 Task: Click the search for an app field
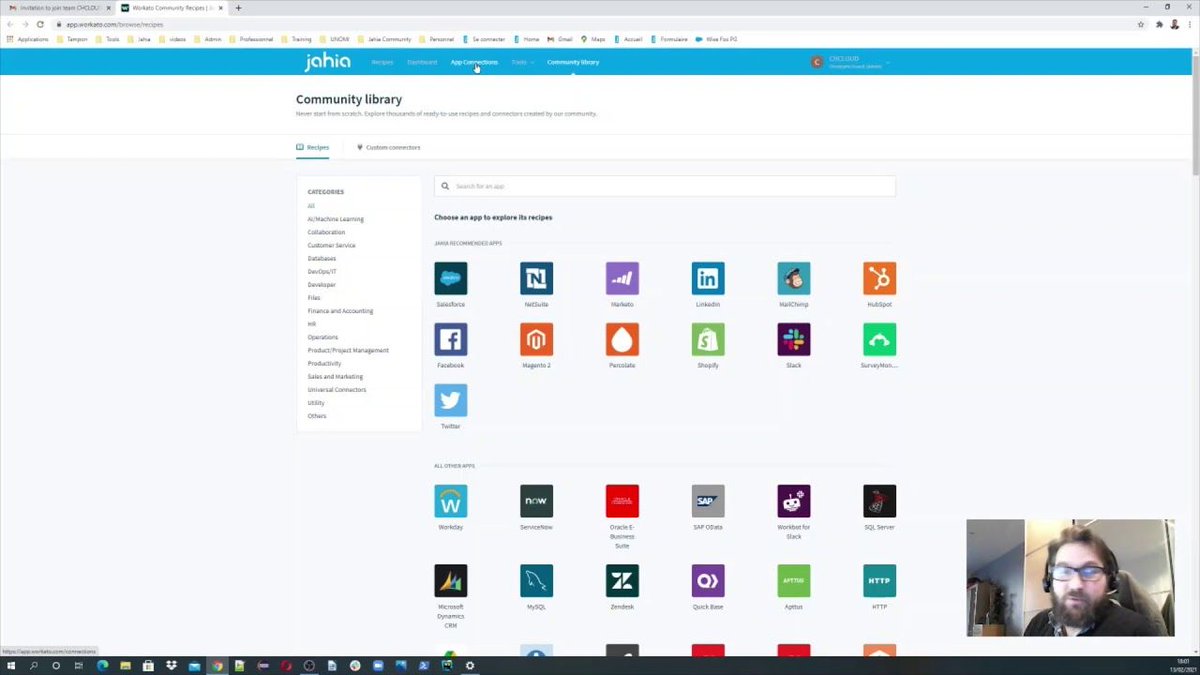point(664,186)
